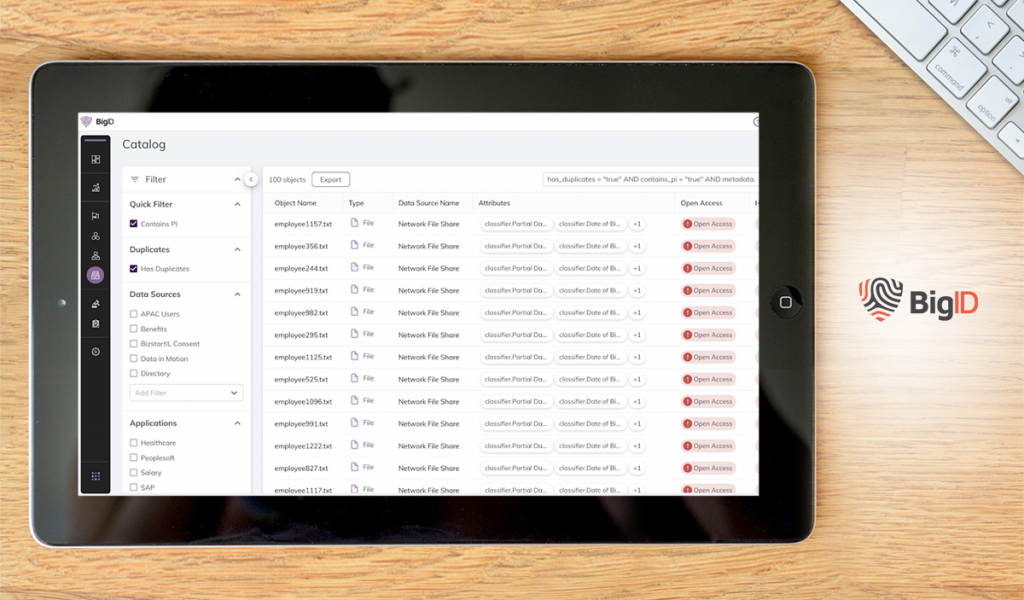Viewport: 1024px width, 600px height.
Task: Uncheck the Contains PI quick filter
Action: pos(134,223)
